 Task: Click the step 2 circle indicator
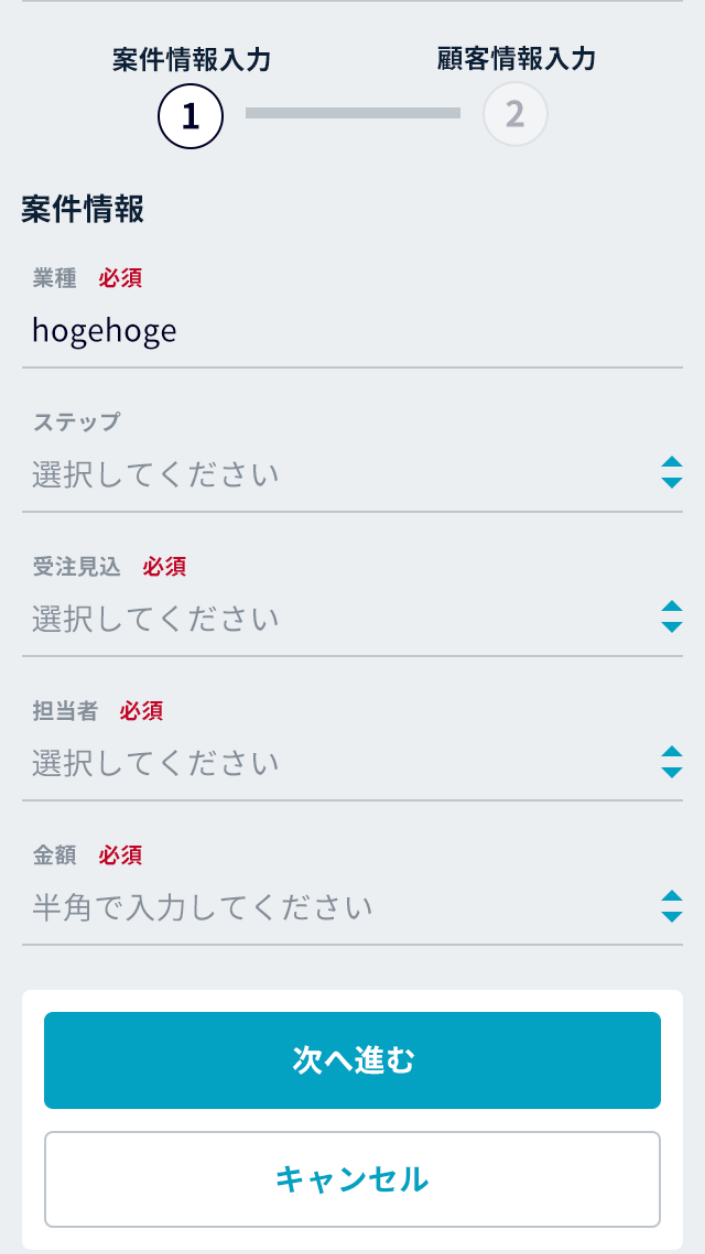[x=515, y=115]
